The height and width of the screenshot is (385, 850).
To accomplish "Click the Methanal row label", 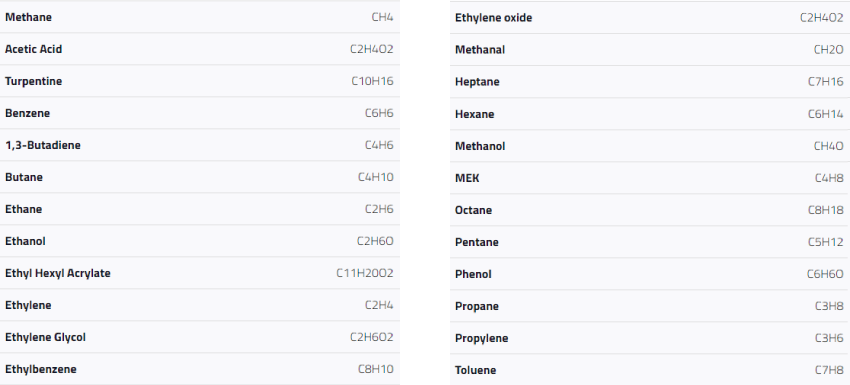I will 480,50.
